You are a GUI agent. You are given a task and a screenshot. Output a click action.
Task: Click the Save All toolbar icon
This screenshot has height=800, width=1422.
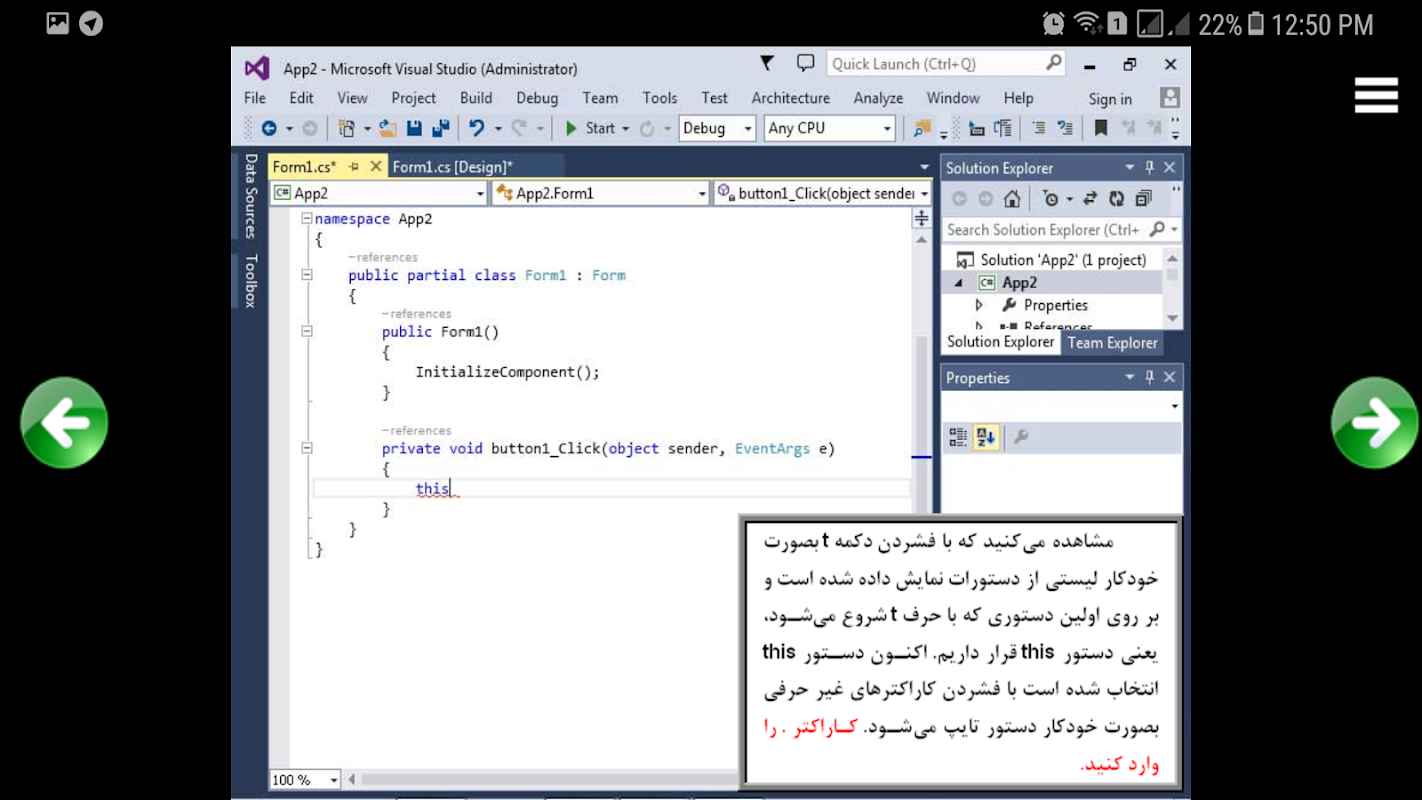[x=440, y=128]
